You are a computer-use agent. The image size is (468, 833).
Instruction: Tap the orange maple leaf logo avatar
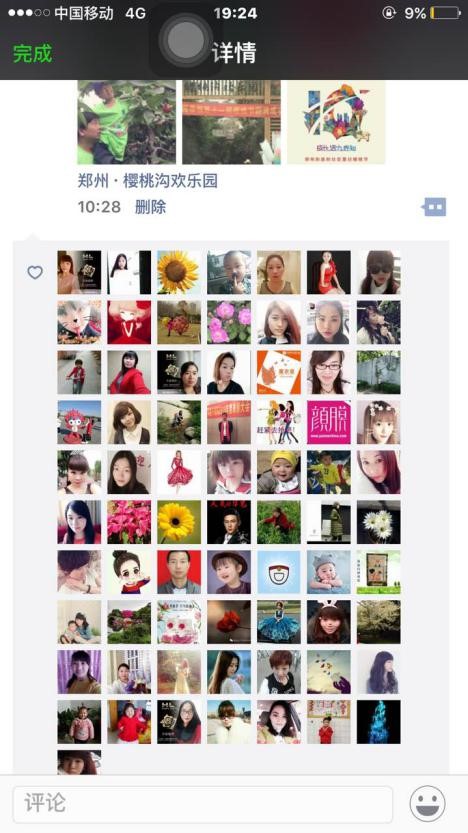(x=279, y=372)
